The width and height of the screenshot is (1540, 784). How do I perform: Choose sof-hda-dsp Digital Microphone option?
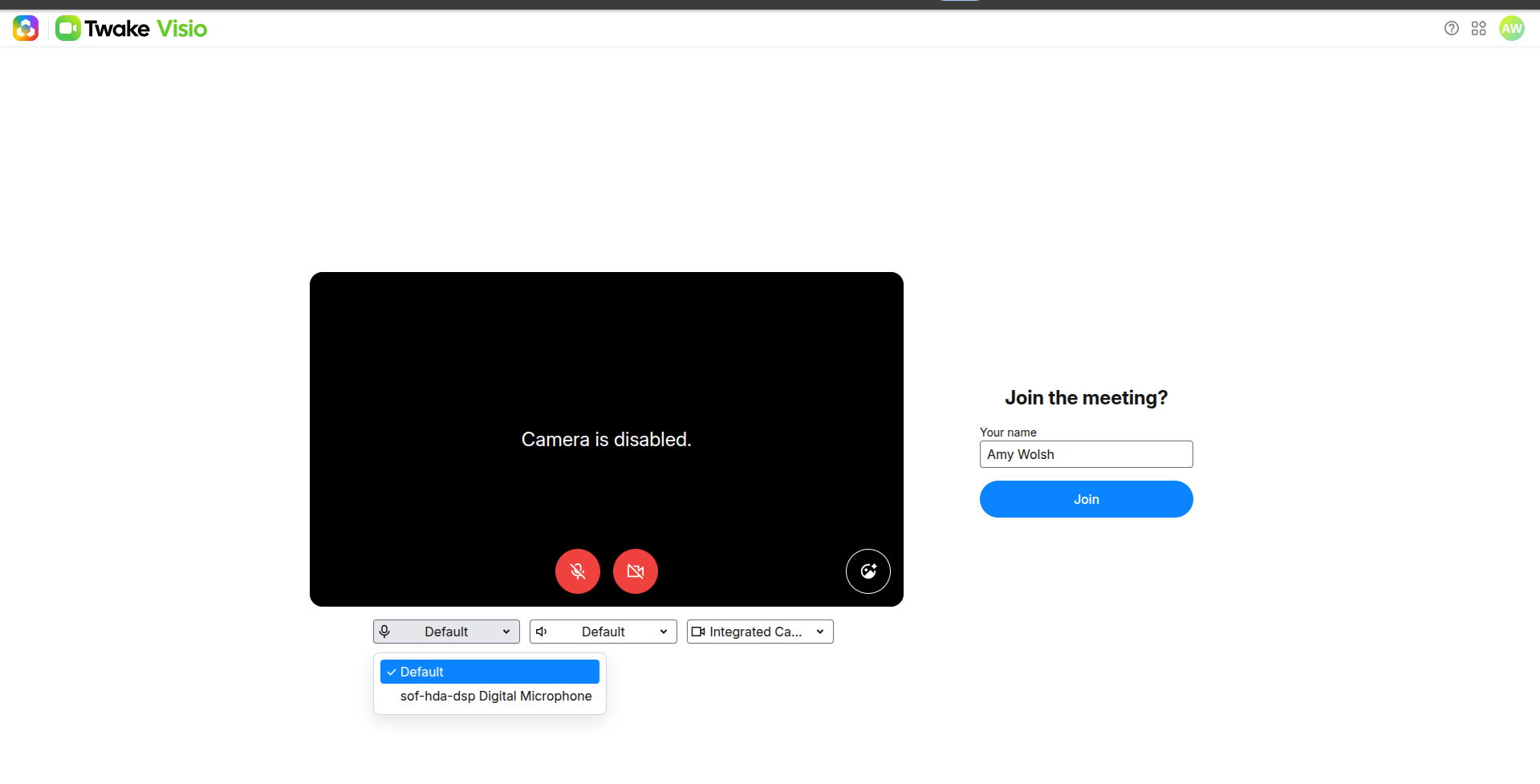point(490,696)
